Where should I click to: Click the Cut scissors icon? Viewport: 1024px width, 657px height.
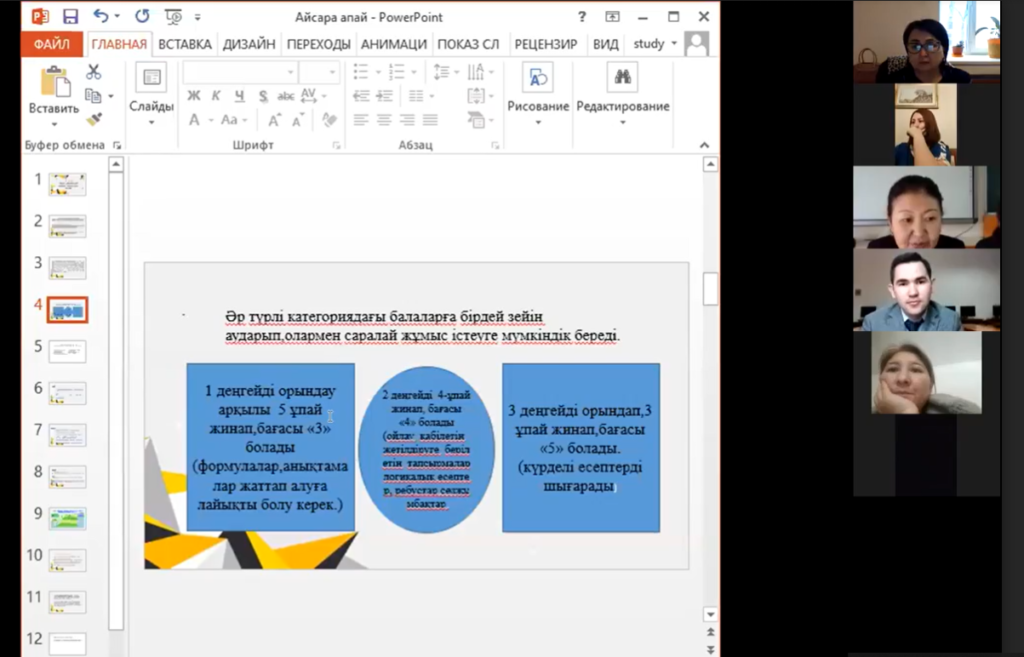[93, 72]
